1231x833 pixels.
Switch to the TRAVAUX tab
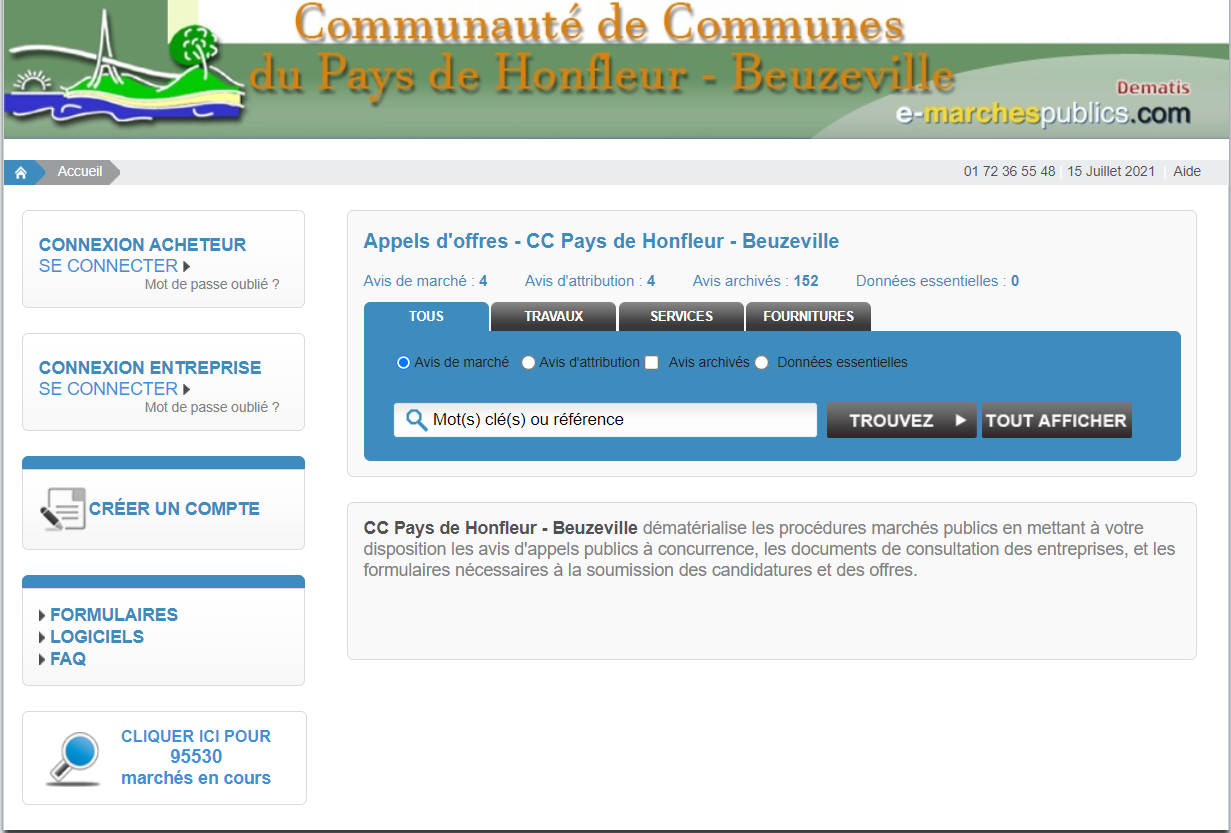tap(553, 316)
